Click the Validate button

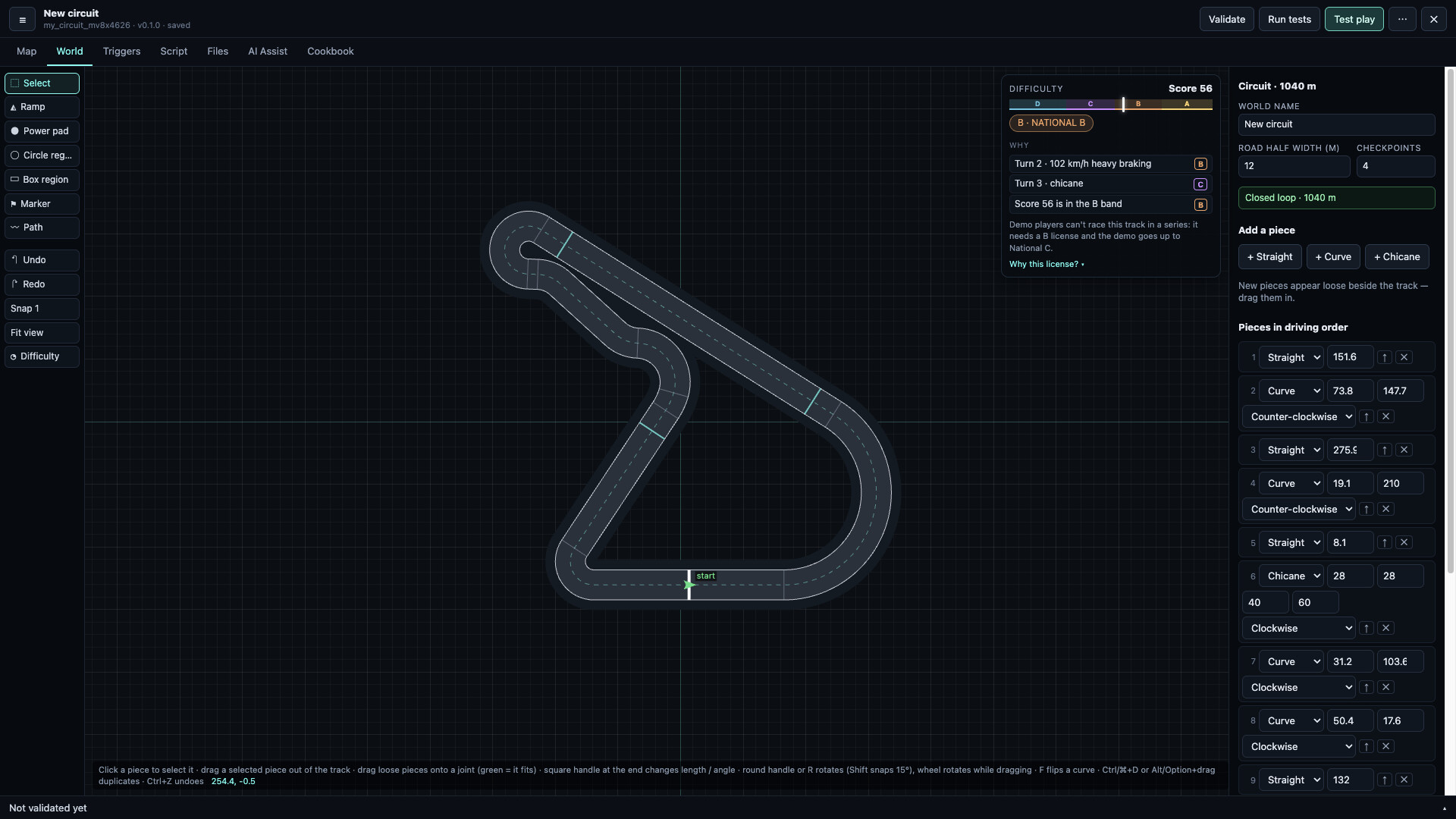[x=1226, y=20]
